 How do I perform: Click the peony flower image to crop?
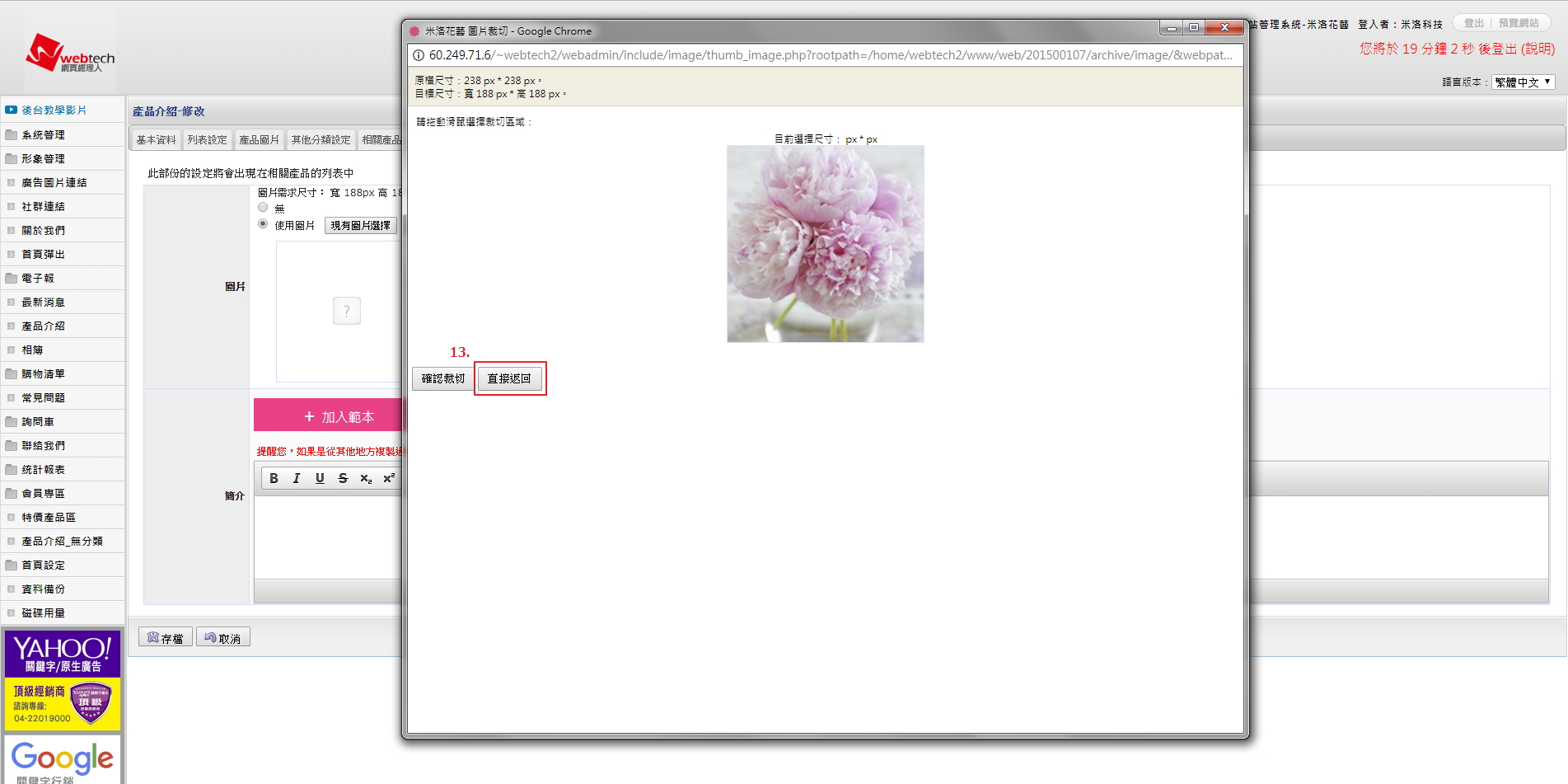click(x=825, y=244)
